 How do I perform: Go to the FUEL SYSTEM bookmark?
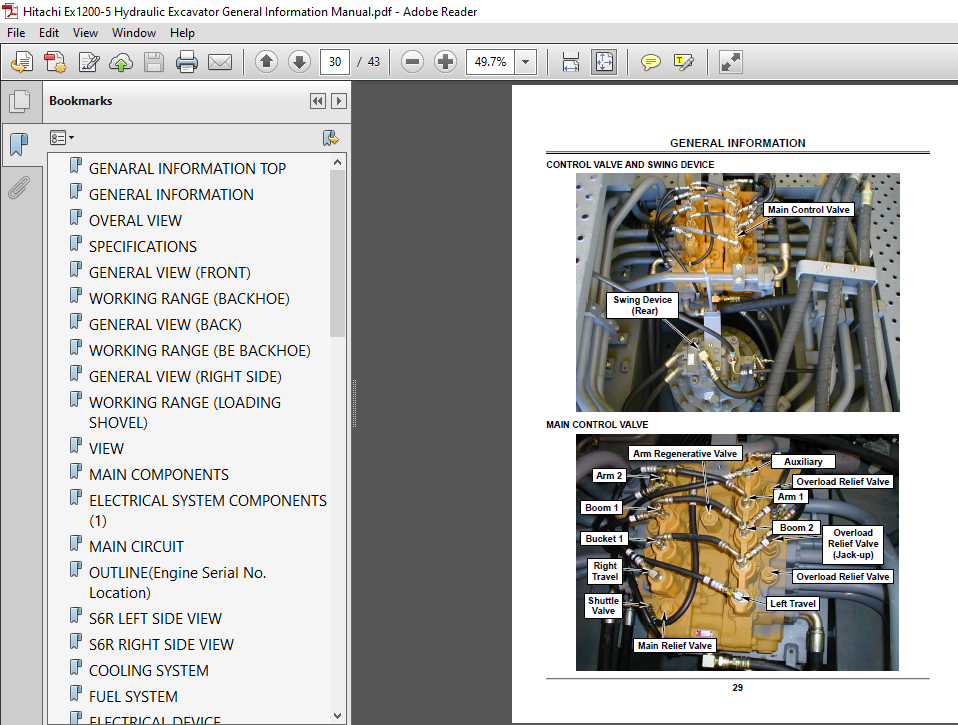[133, 697]
